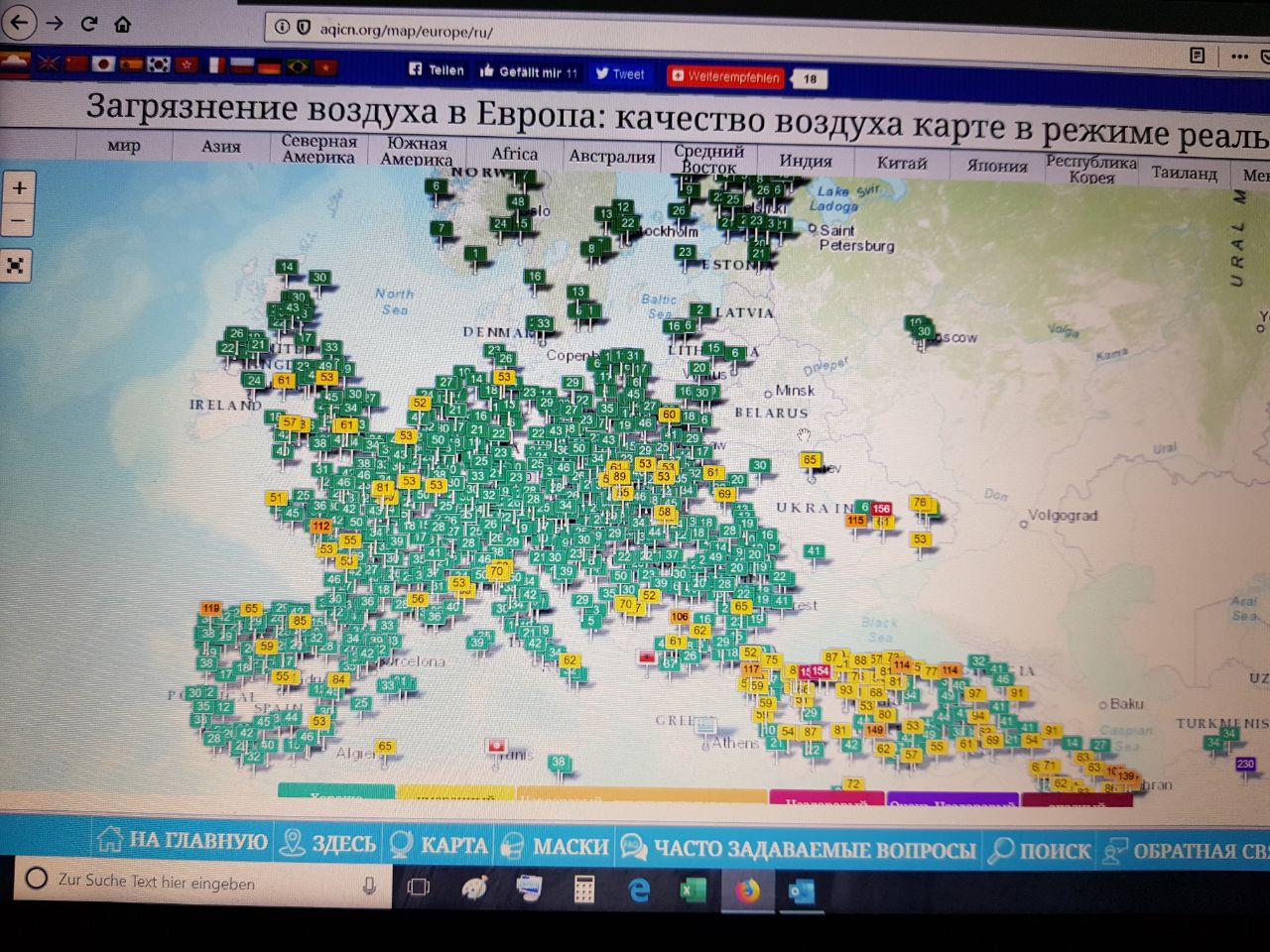This screenshot has width=1270, height=952.
Task: Open the ПОИСК search link
Action: 1040,850
